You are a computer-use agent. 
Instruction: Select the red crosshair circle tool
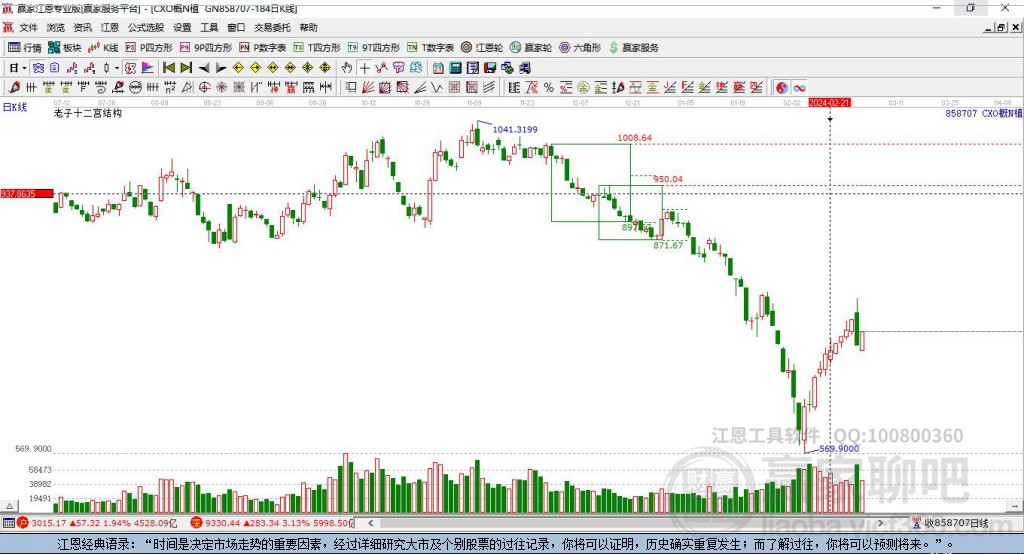click(x=204, y=88)
